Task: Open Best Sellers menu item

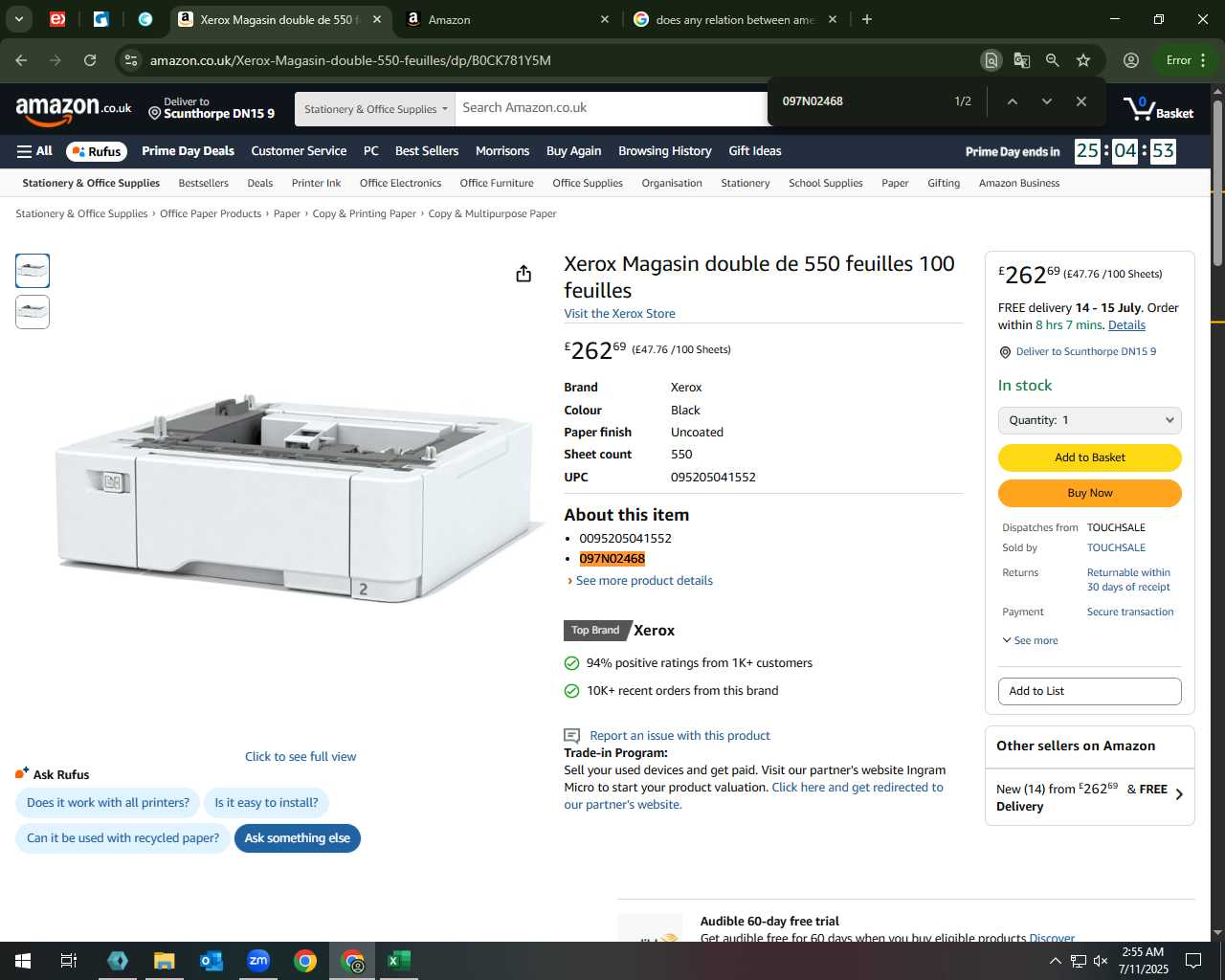Action: pos(427,151)
